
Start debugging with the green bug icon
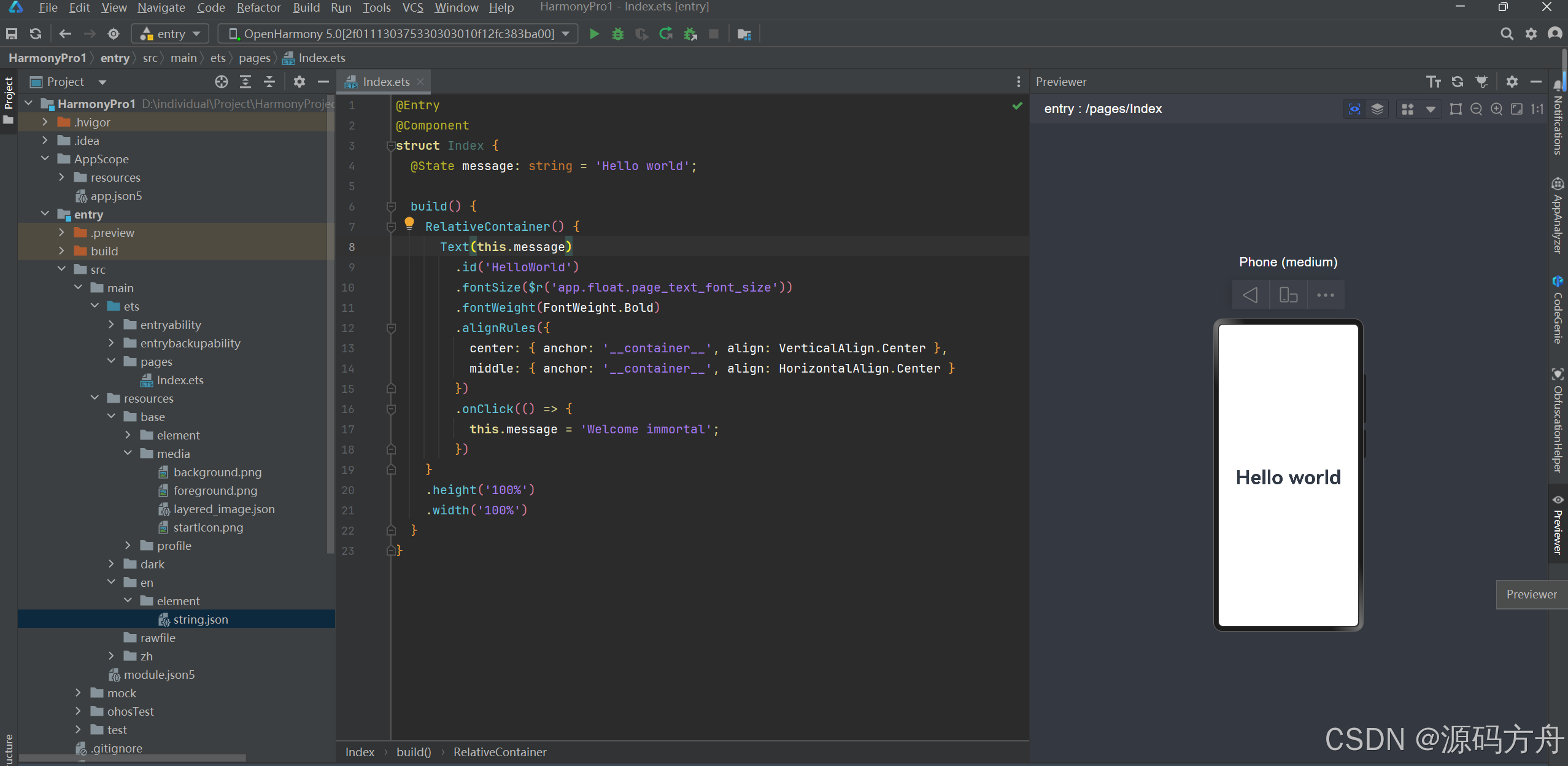tap(618, 34)
